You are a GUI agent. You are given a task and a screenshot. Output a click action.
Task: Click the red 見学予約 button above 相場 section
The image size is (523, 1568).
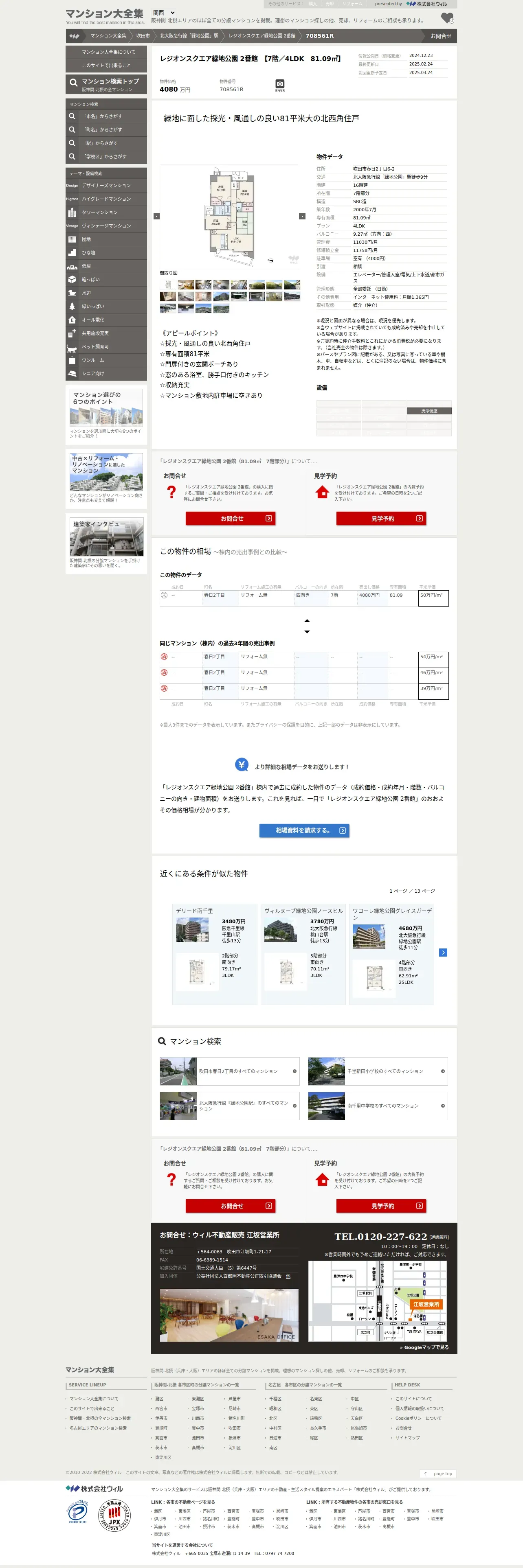point(381,519)
